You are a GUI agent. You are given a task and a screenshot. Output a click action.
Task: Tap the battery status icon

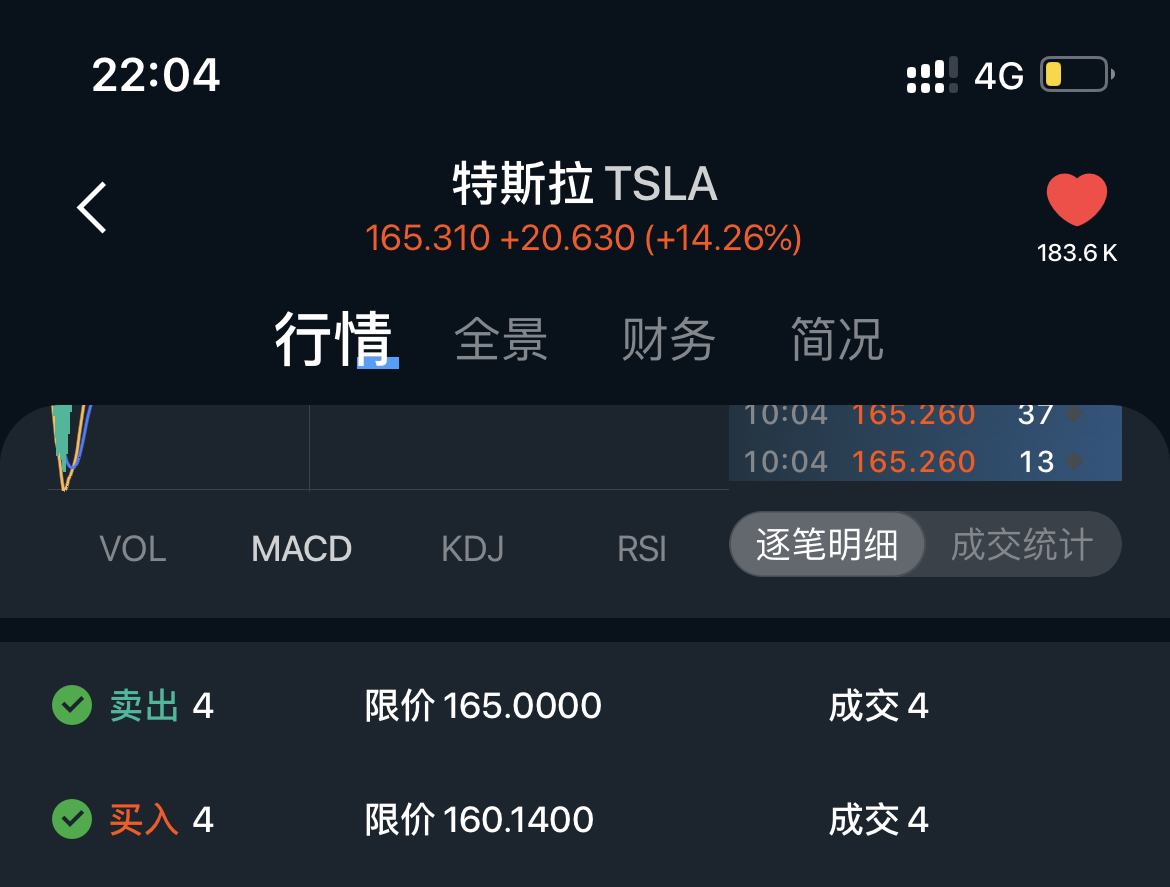pos(1077,75)
